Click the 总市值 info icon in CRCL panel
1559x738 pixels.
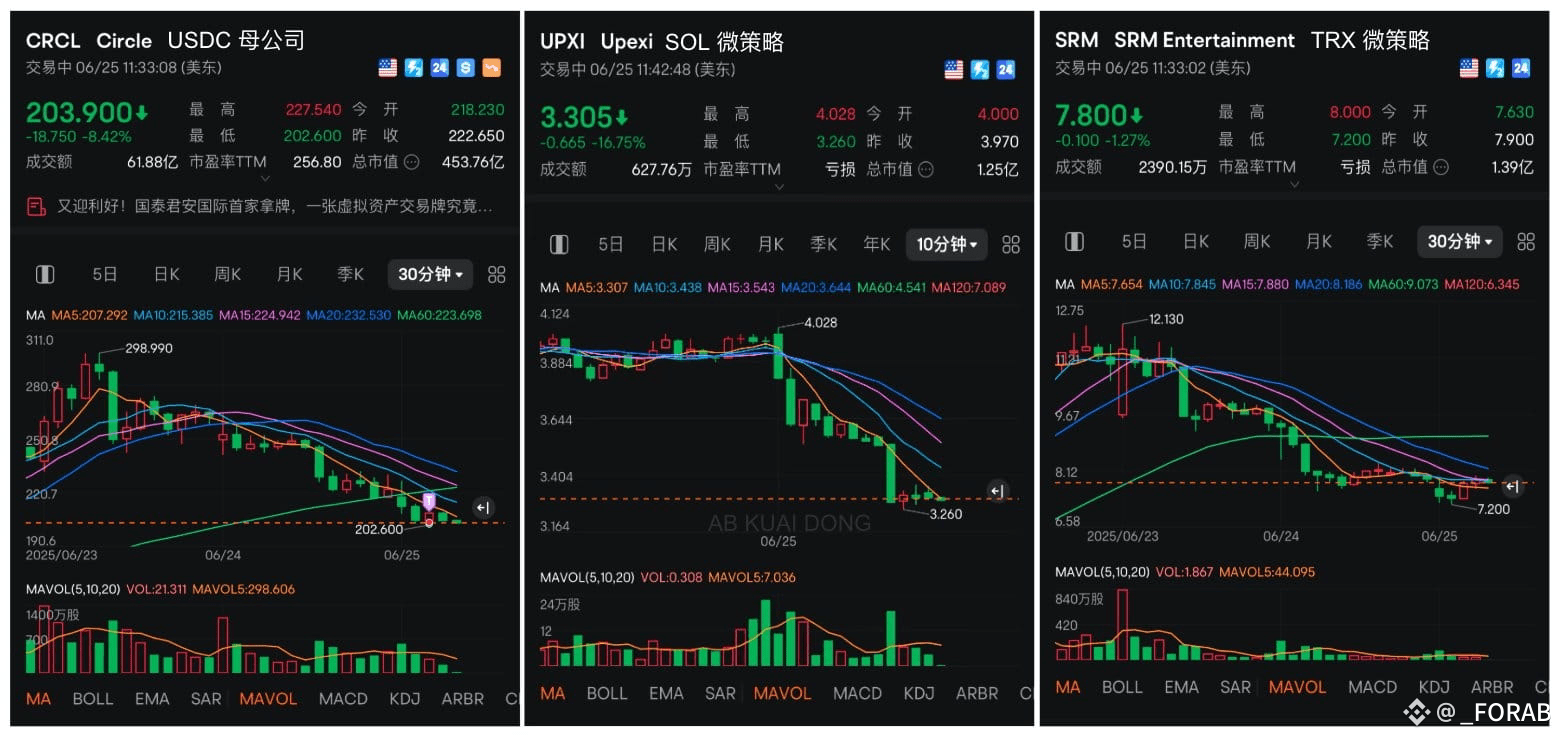pyautogui.click(x=411, y=161)
